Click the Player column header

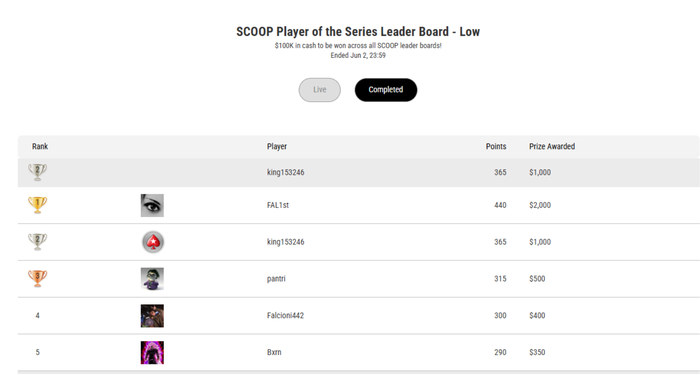click(277, 146)
